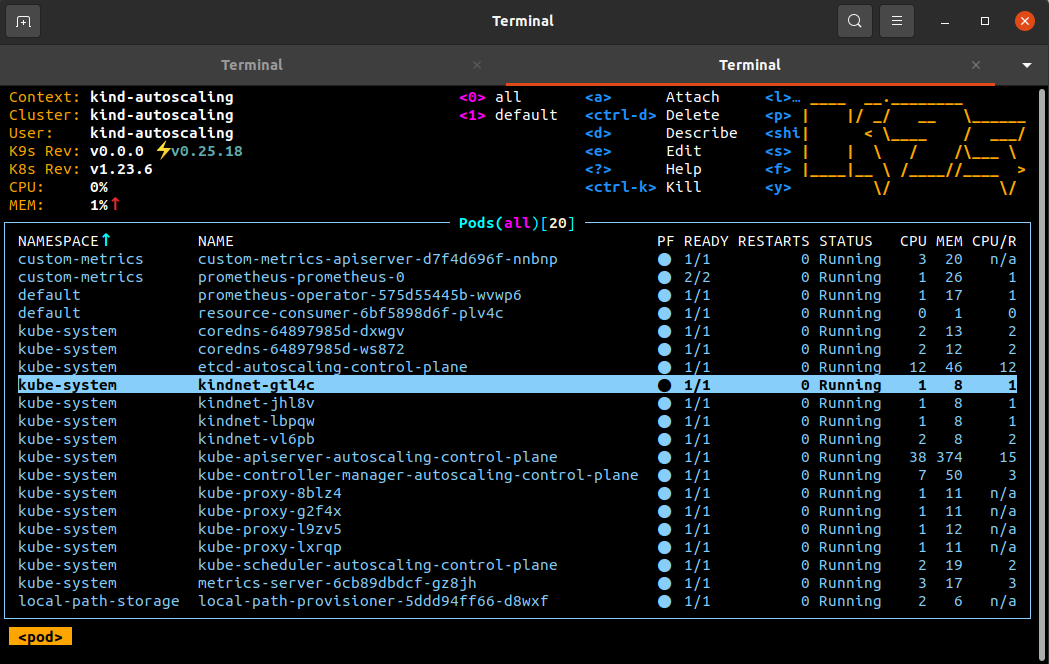Screen dimensions: 1049x664
Task: Open the terminal search icon
Action: click(854, 21)
